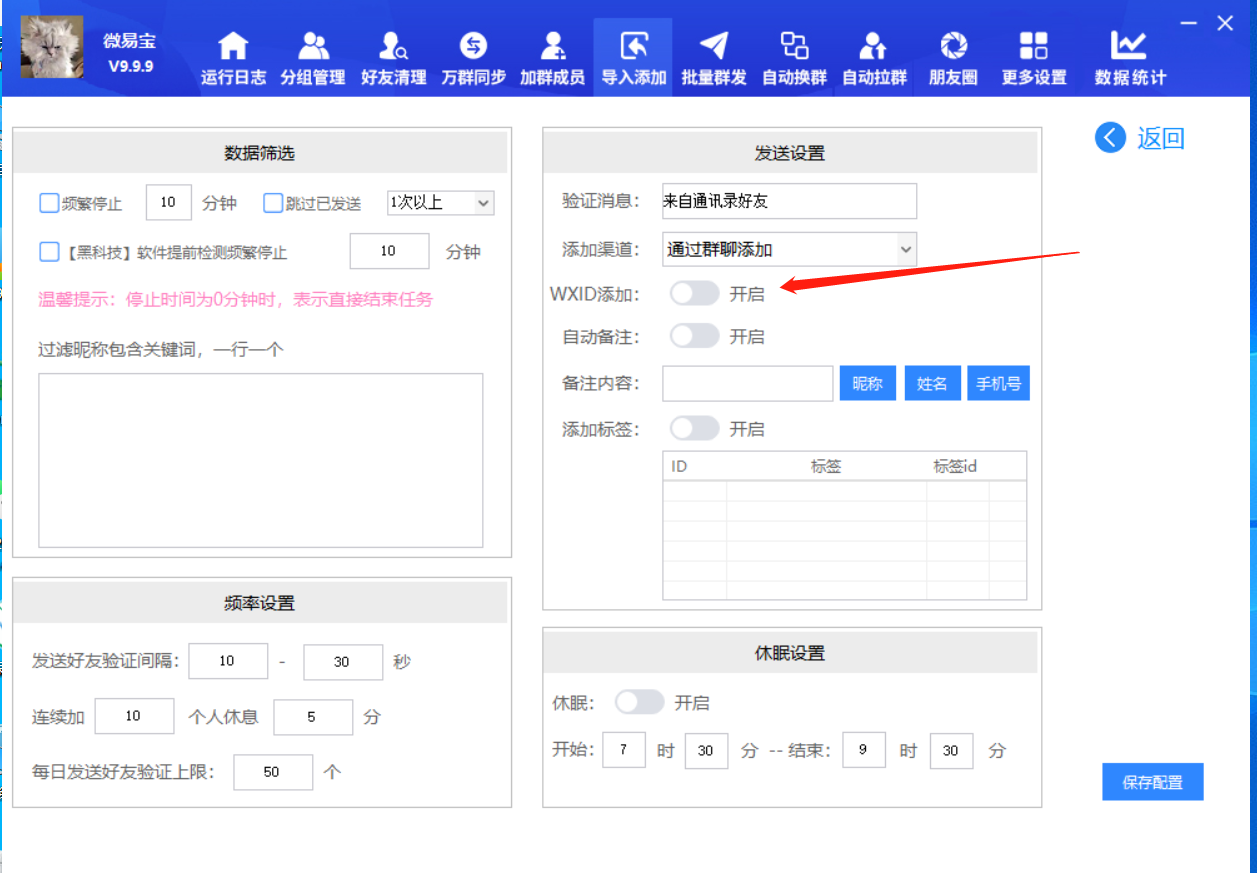Viewport: 1257px width, 873px height.
Task: Open 朋友圈 moments icon
Action: (953, 47)
